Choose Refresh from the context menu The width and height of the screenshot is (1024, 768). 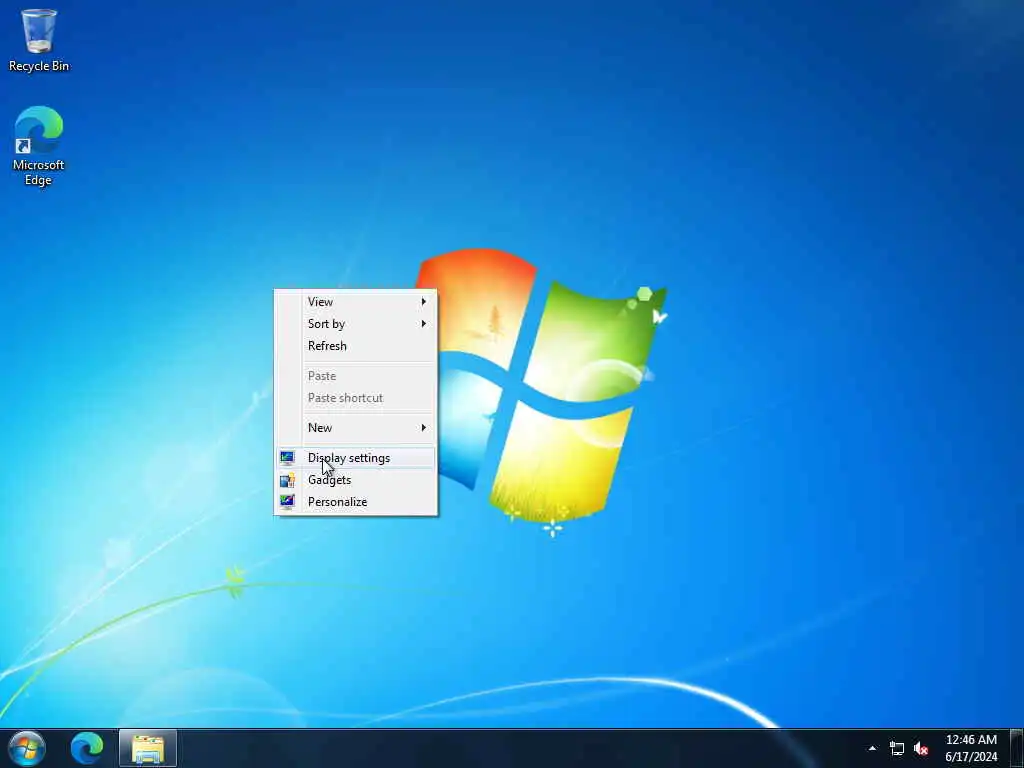click(x=355, y=346)
